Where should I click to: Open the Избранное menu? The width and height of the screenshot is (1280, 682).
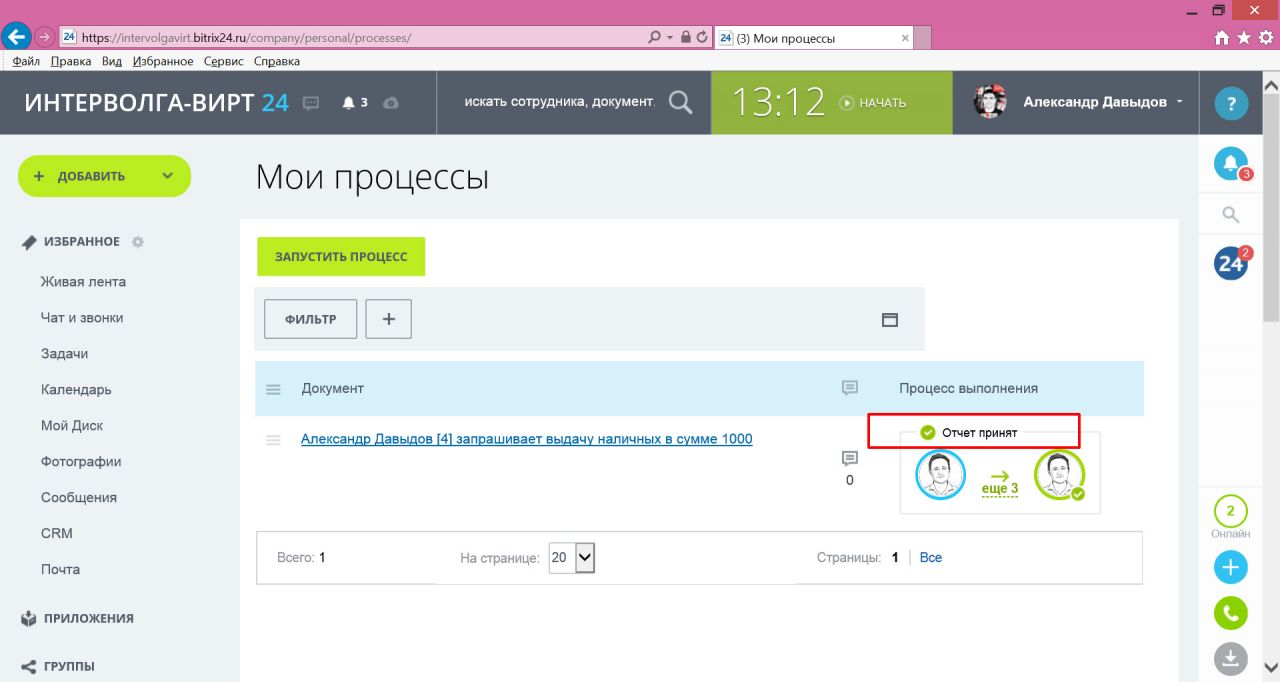point(163,61)
